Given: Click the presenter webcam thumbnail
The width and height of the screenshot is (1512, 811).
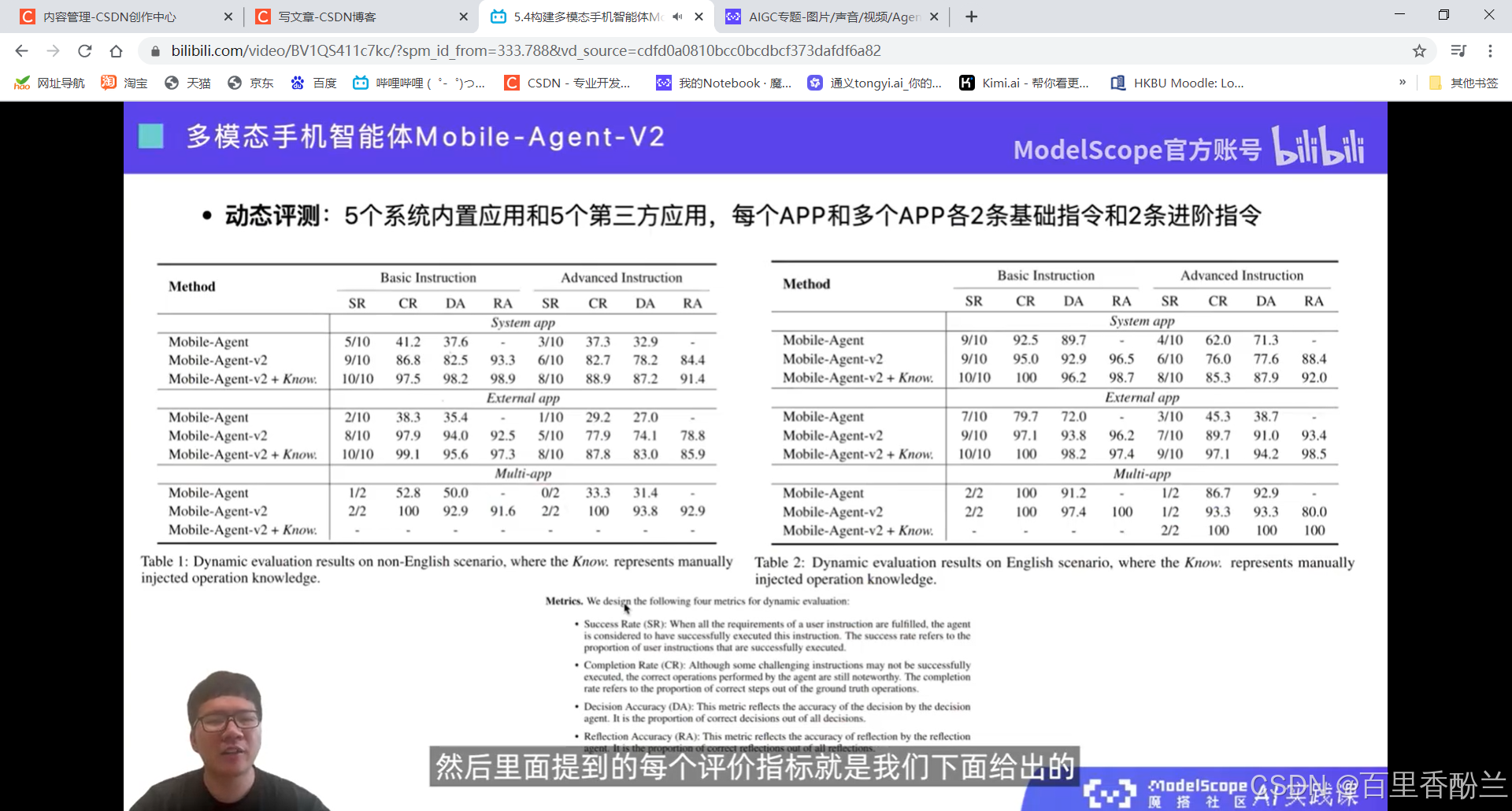Looking at the screenshot, I should 228,740.
